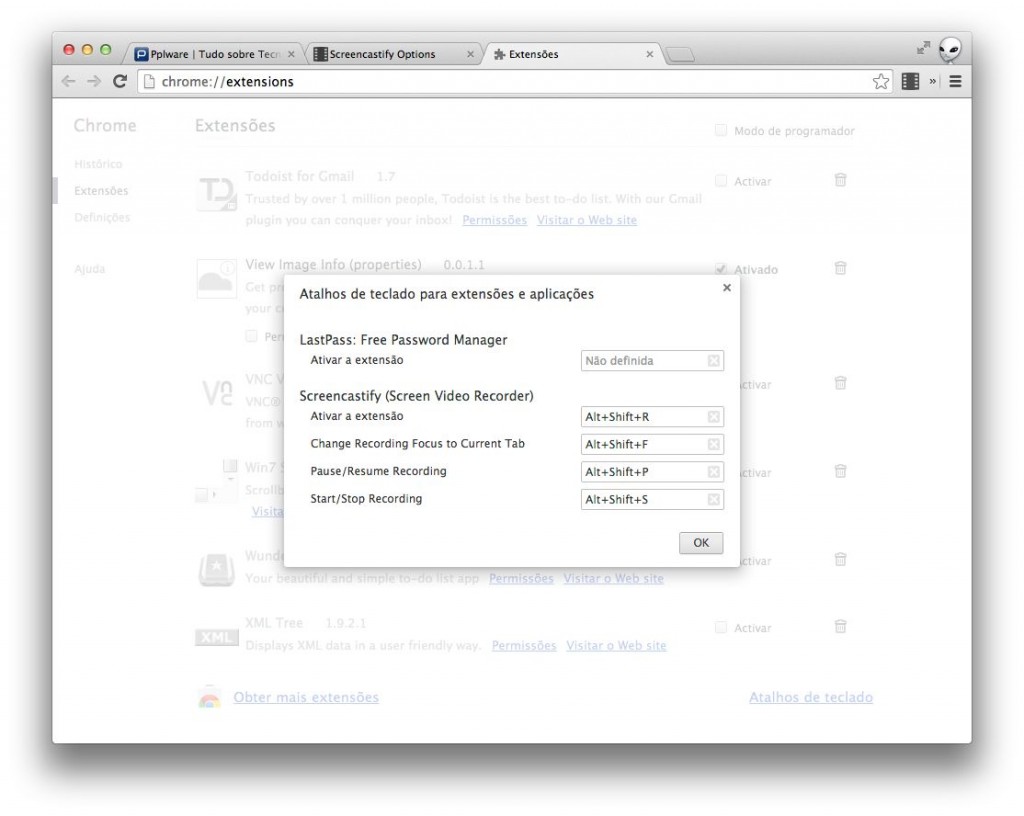Clear the Alt+Shift+R shortcut

coord(714,416)
